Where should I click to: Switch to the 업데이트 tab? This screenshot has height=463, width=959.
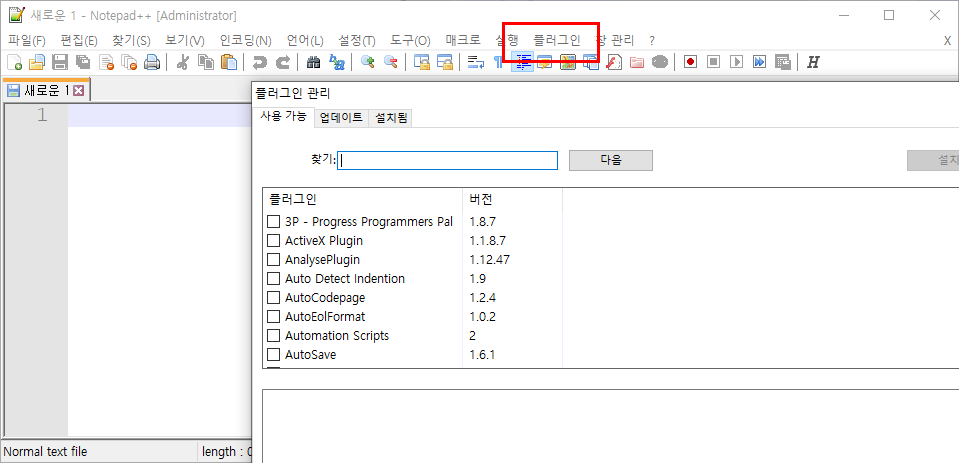tap(341, 118)
